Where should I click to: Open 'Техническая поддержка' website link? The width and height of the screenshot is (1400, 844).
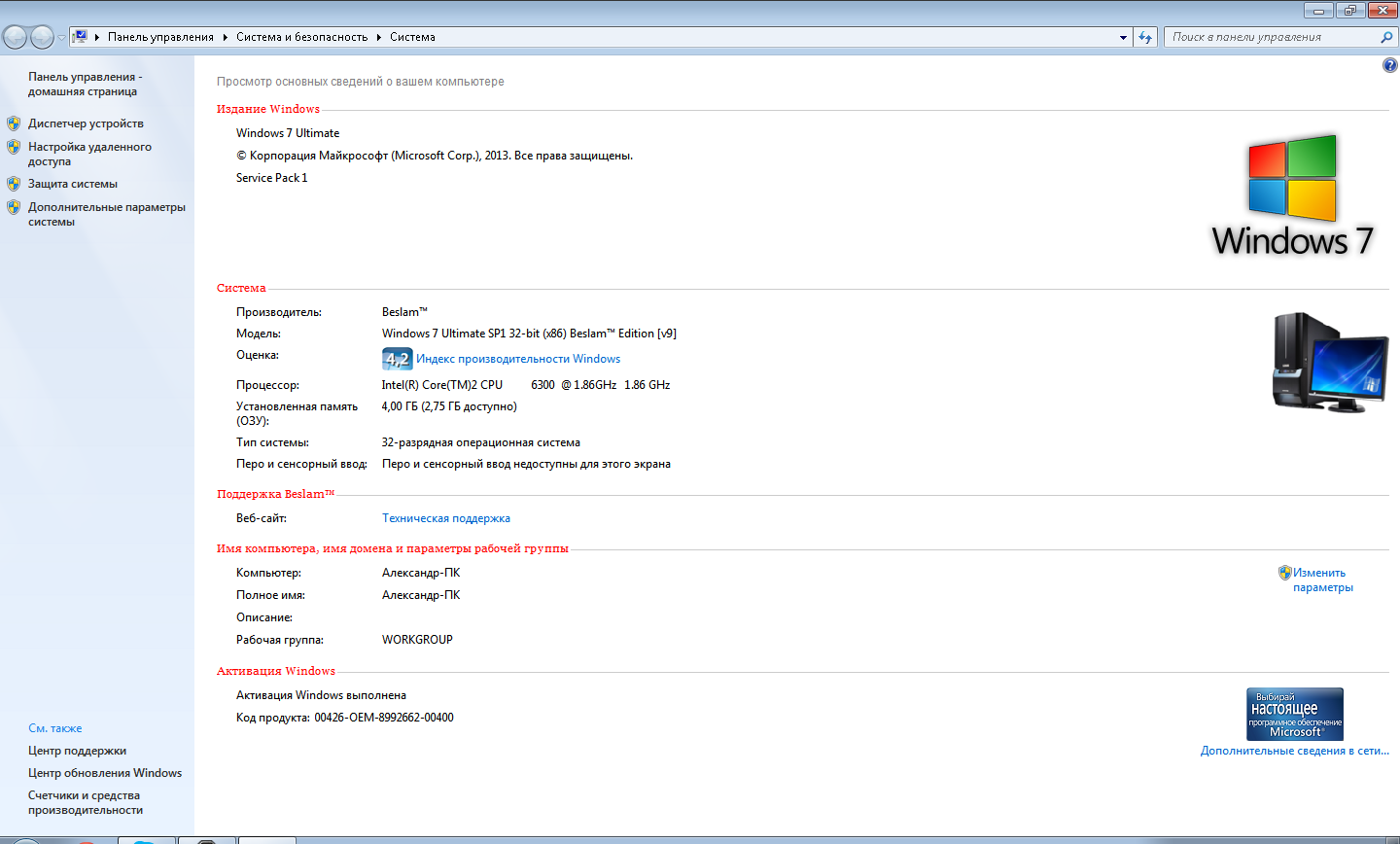point(446,518)
